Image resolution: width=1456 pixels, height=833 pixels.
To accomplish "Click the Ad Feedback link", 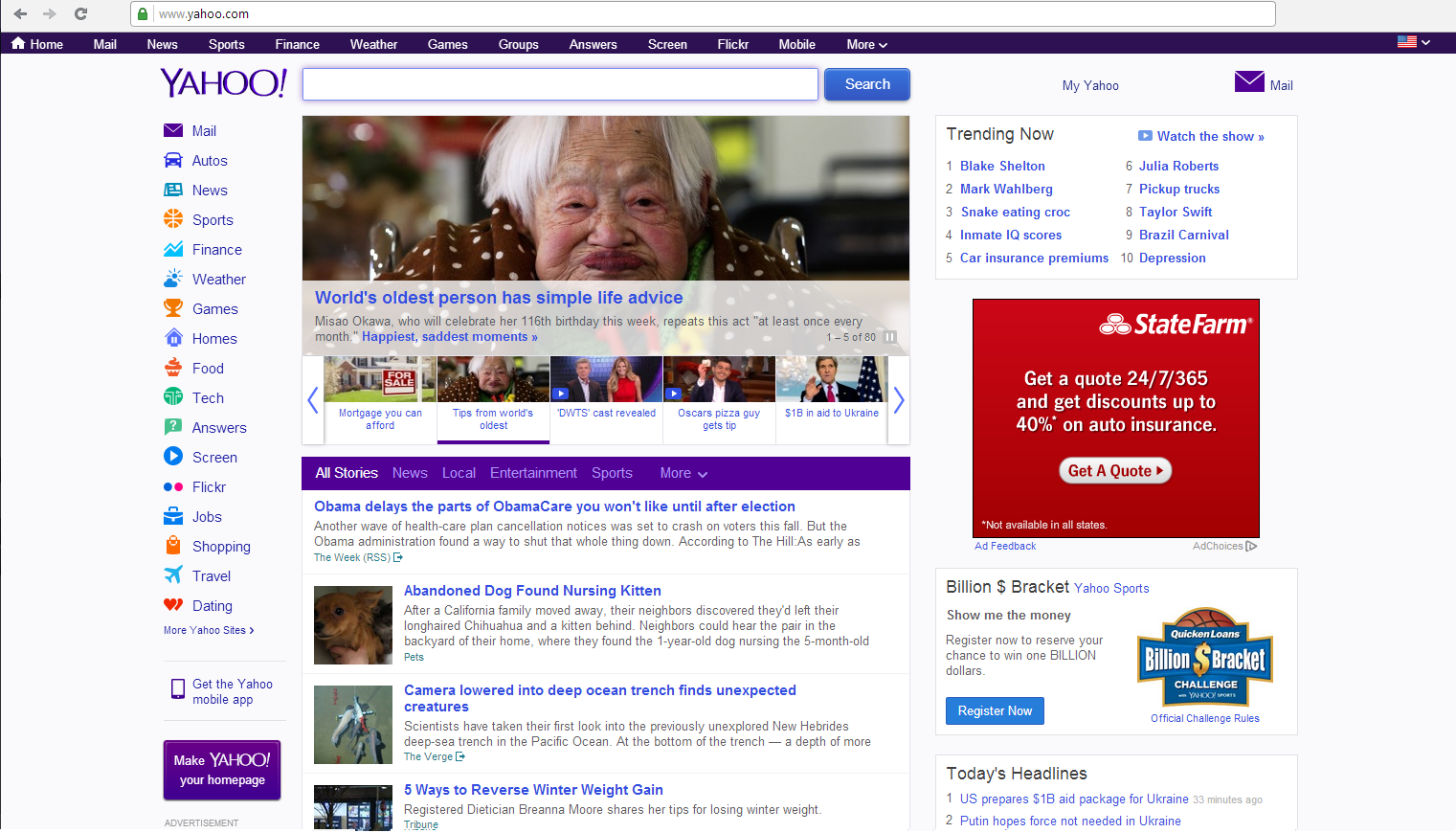I will 1005,546.
